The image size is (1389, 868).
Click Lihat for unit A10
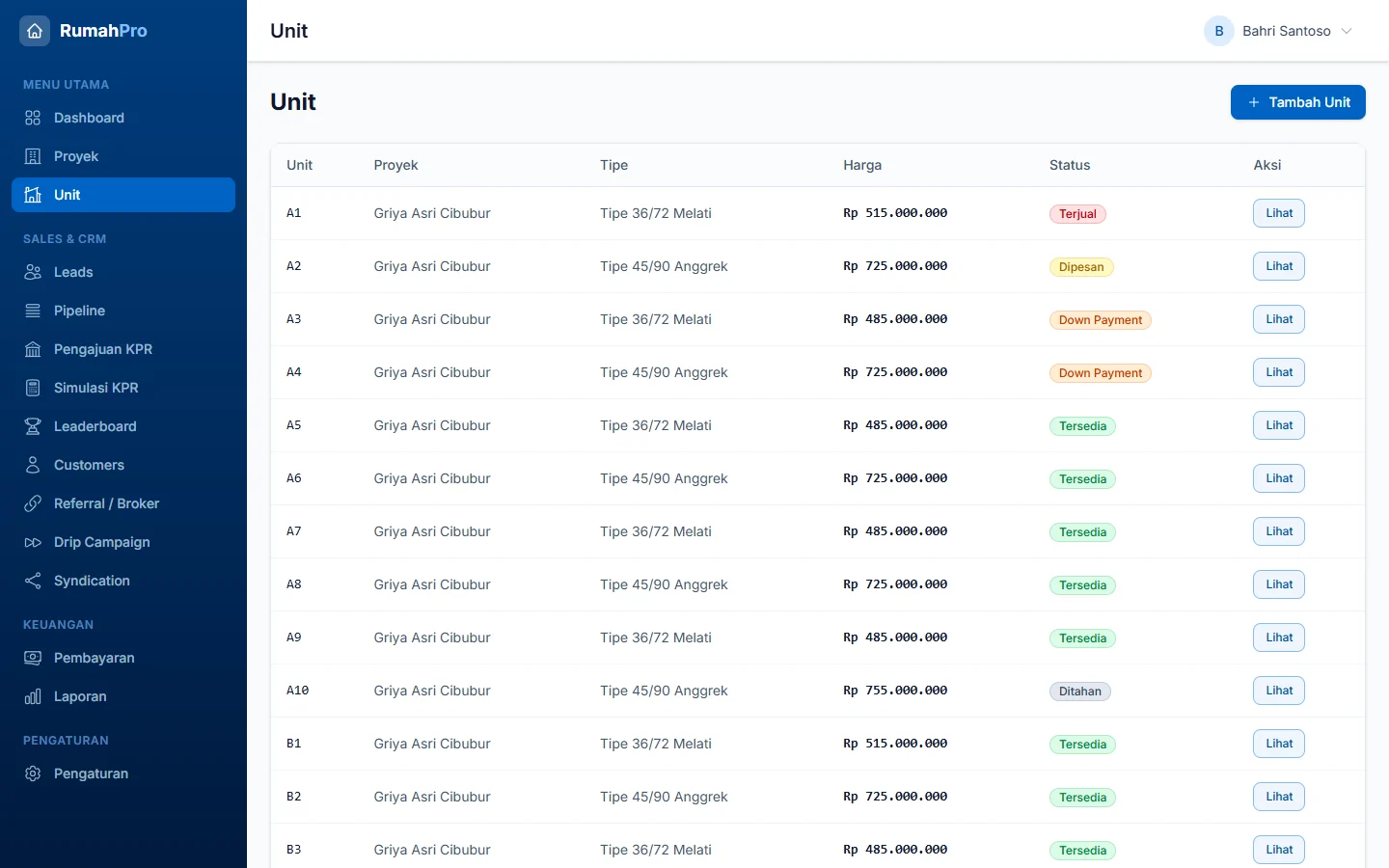point(1279,691)
